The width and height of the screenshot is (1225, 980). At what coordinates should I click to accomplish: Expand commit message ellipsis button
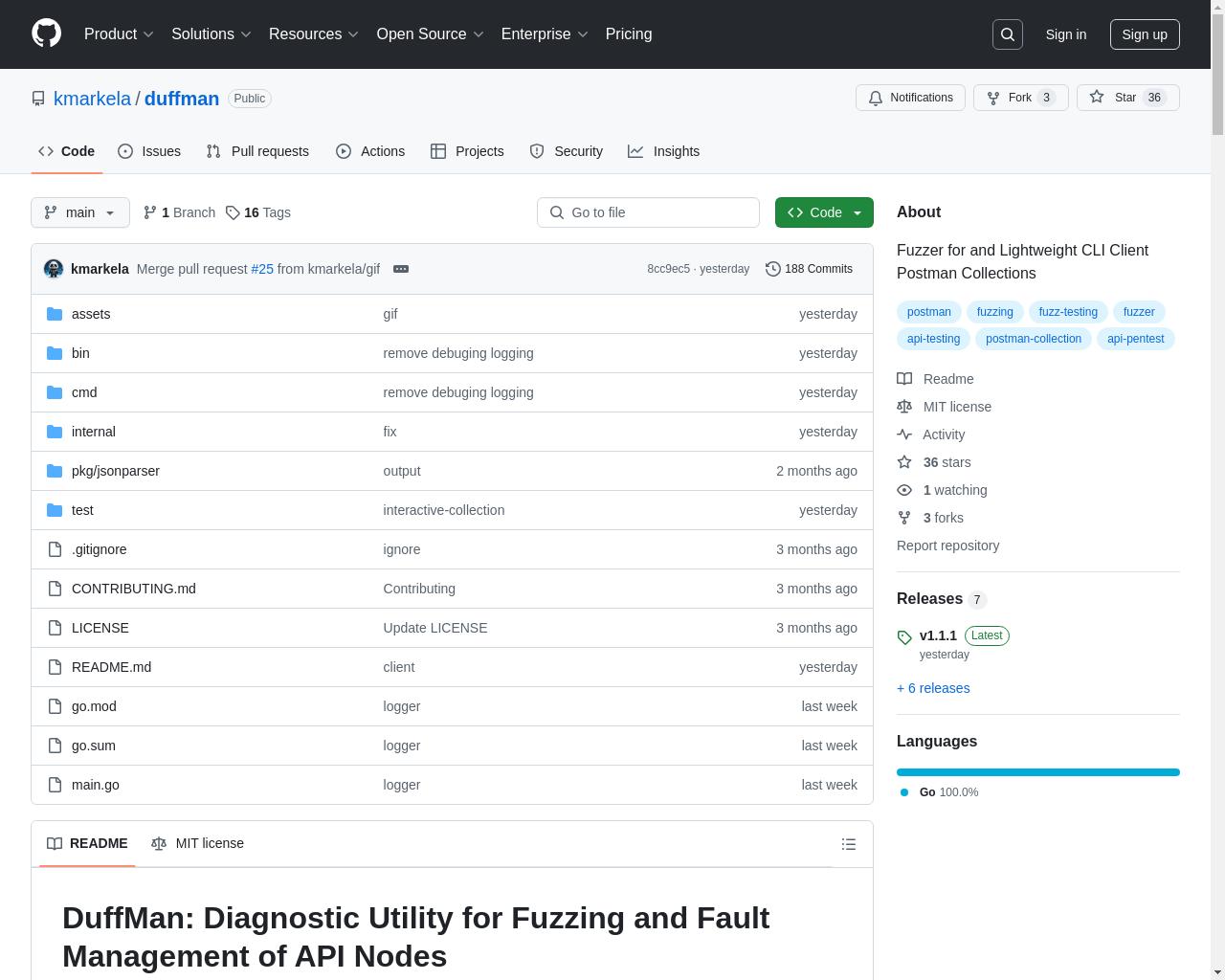click(401, 269)
